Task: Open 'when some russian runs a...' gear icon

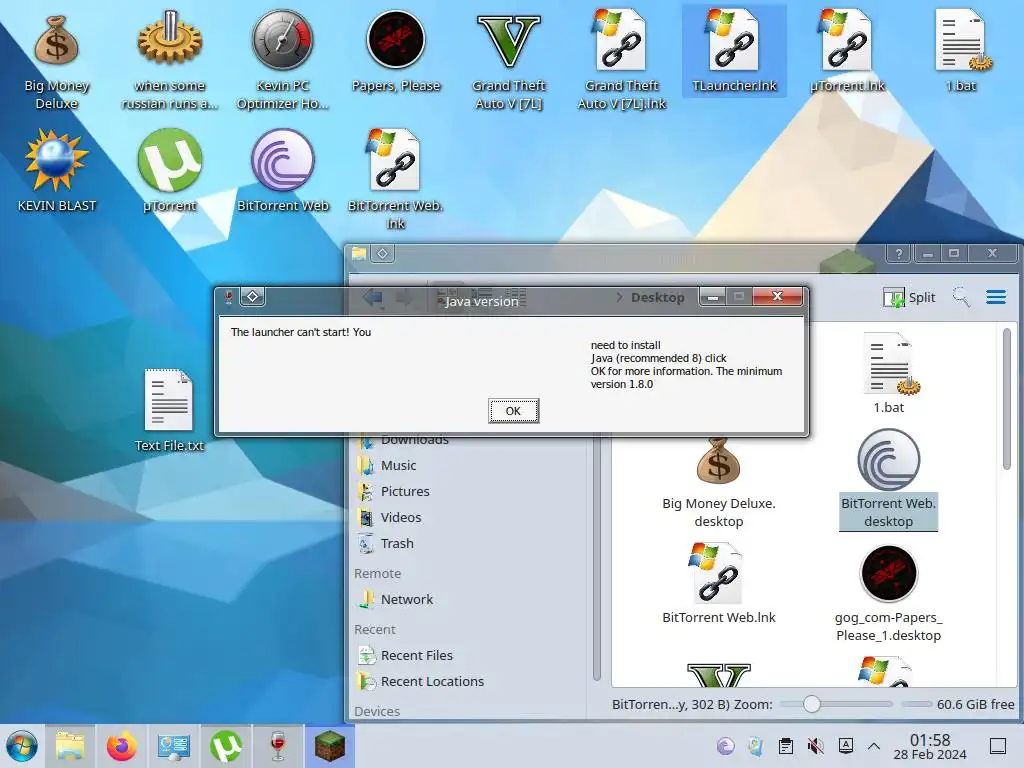Action: 169,59
